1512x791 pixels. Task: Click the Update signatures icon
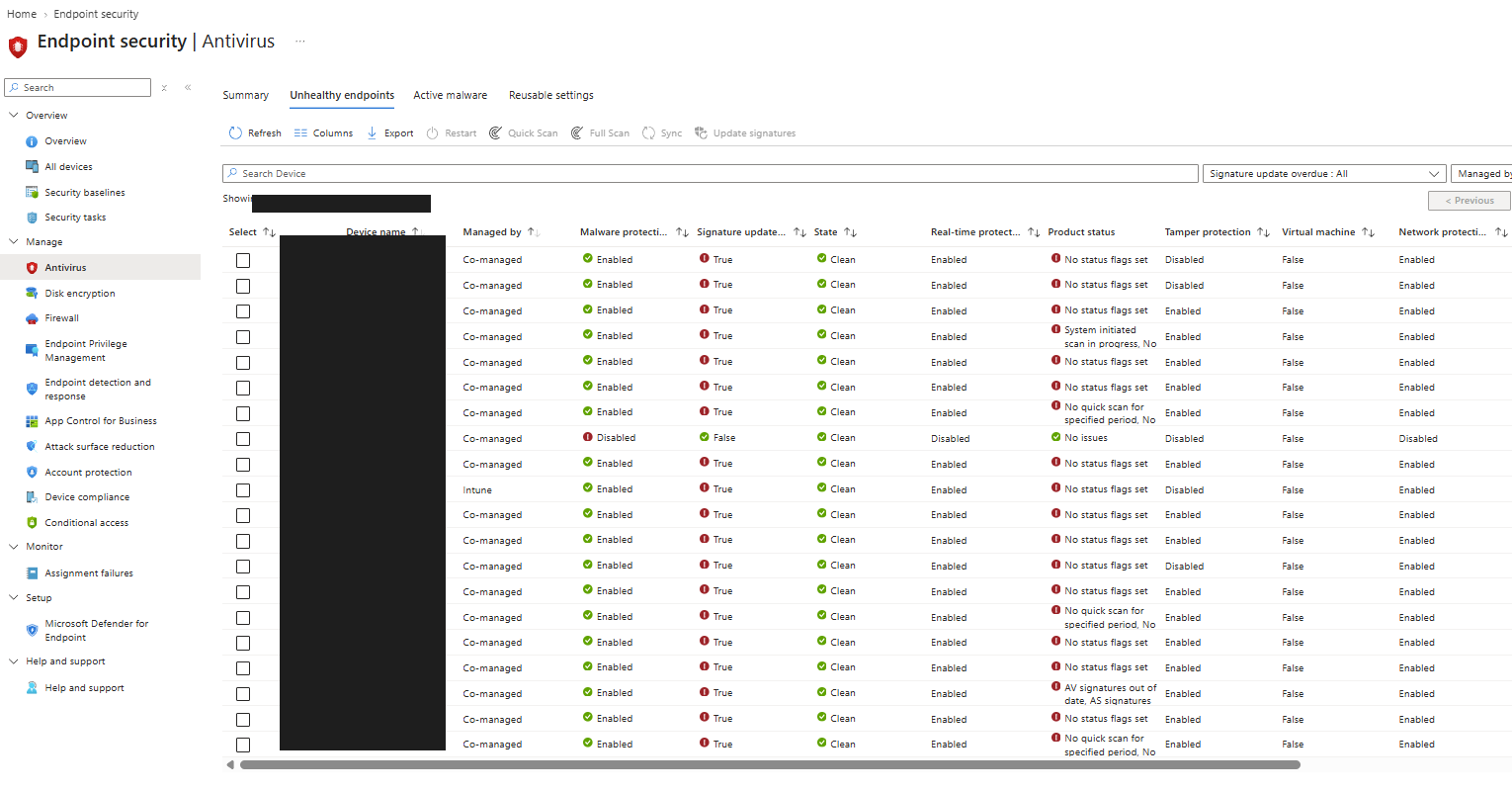pos(701,133)
